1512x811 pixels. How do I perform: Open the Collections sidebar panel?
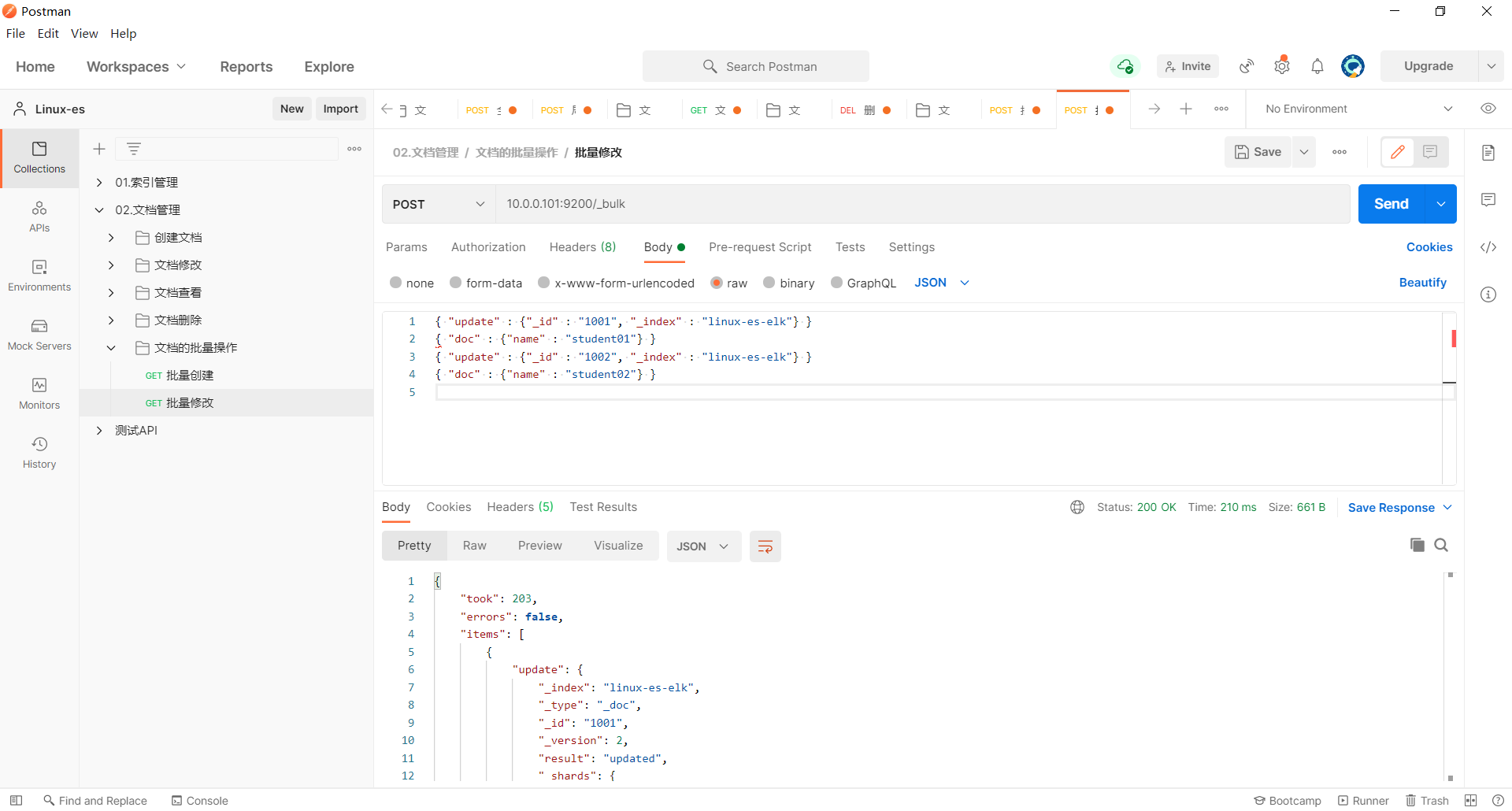39,157
